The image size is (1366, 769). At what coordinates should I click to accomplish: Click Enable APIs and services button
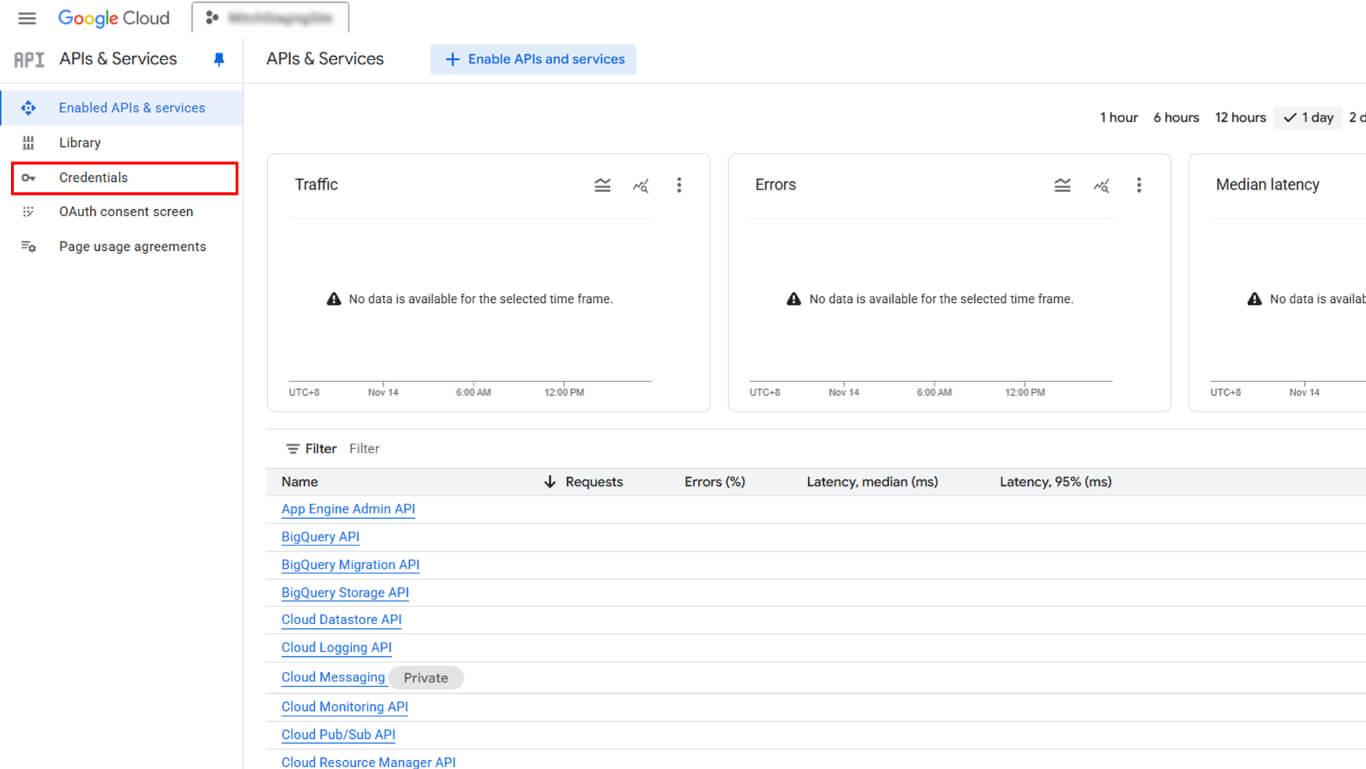pyautogui.click(x=533, y=59)
